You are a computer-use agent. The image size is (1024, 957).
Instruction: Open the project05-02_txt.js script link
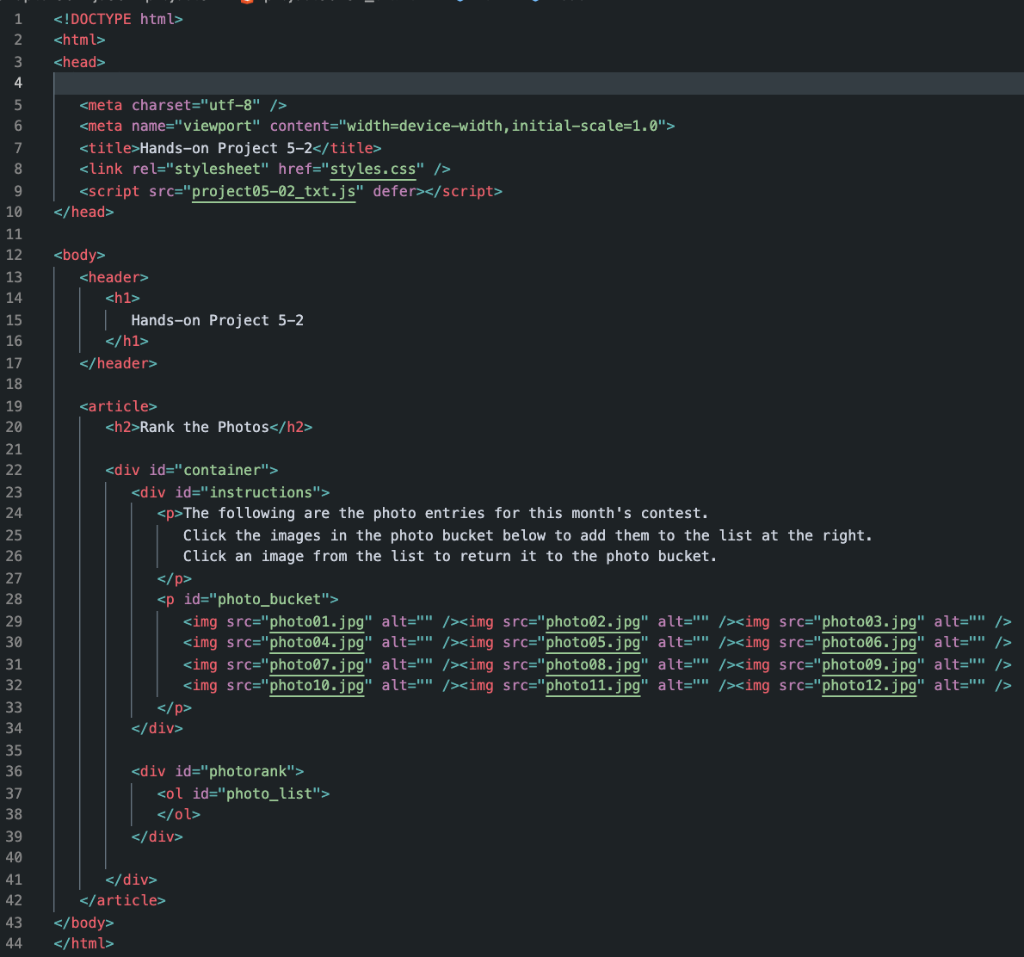click(273, 190)
